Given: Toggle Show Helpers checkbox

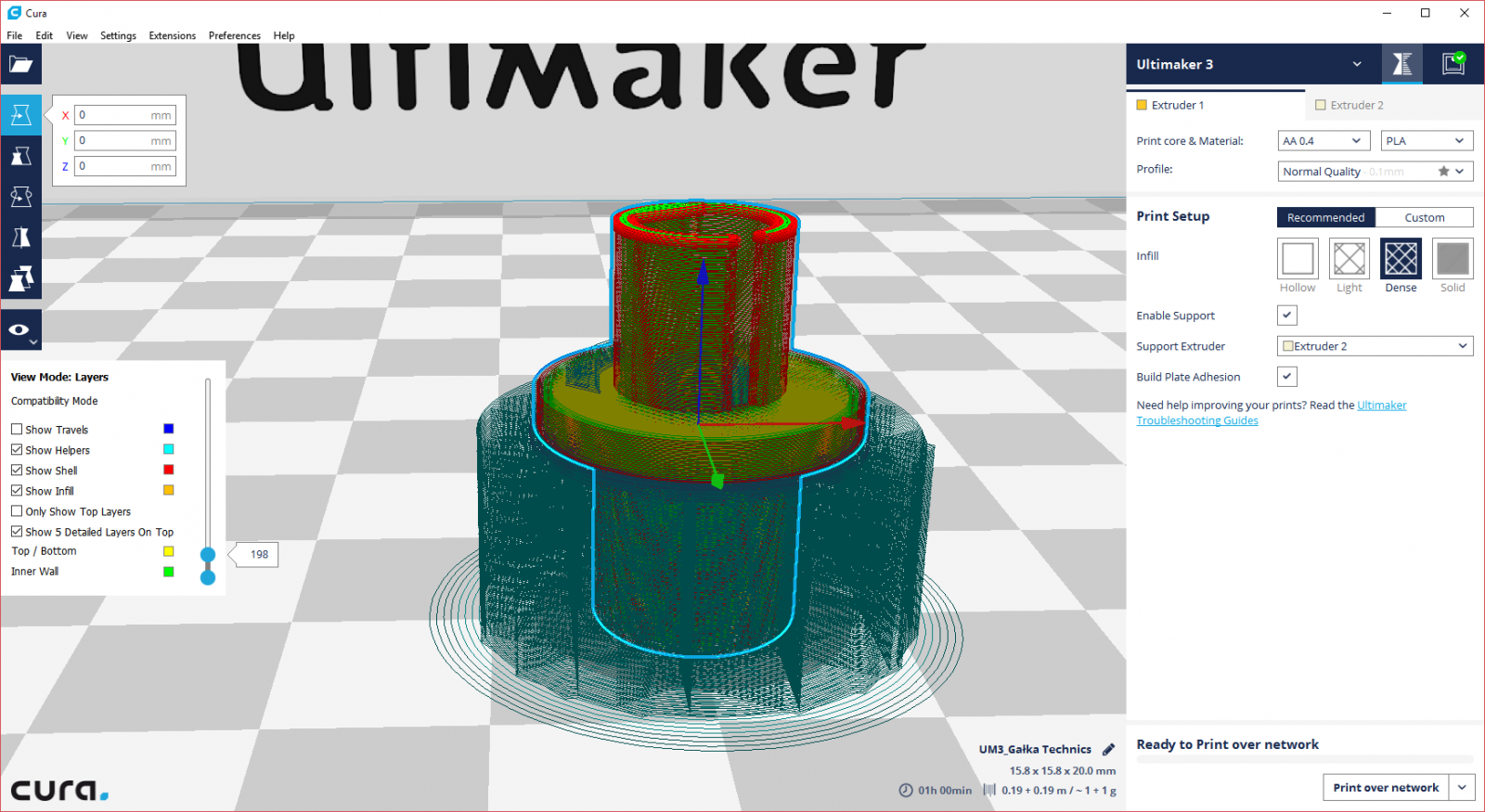Looking at the screenshot, I should point(17,450).
